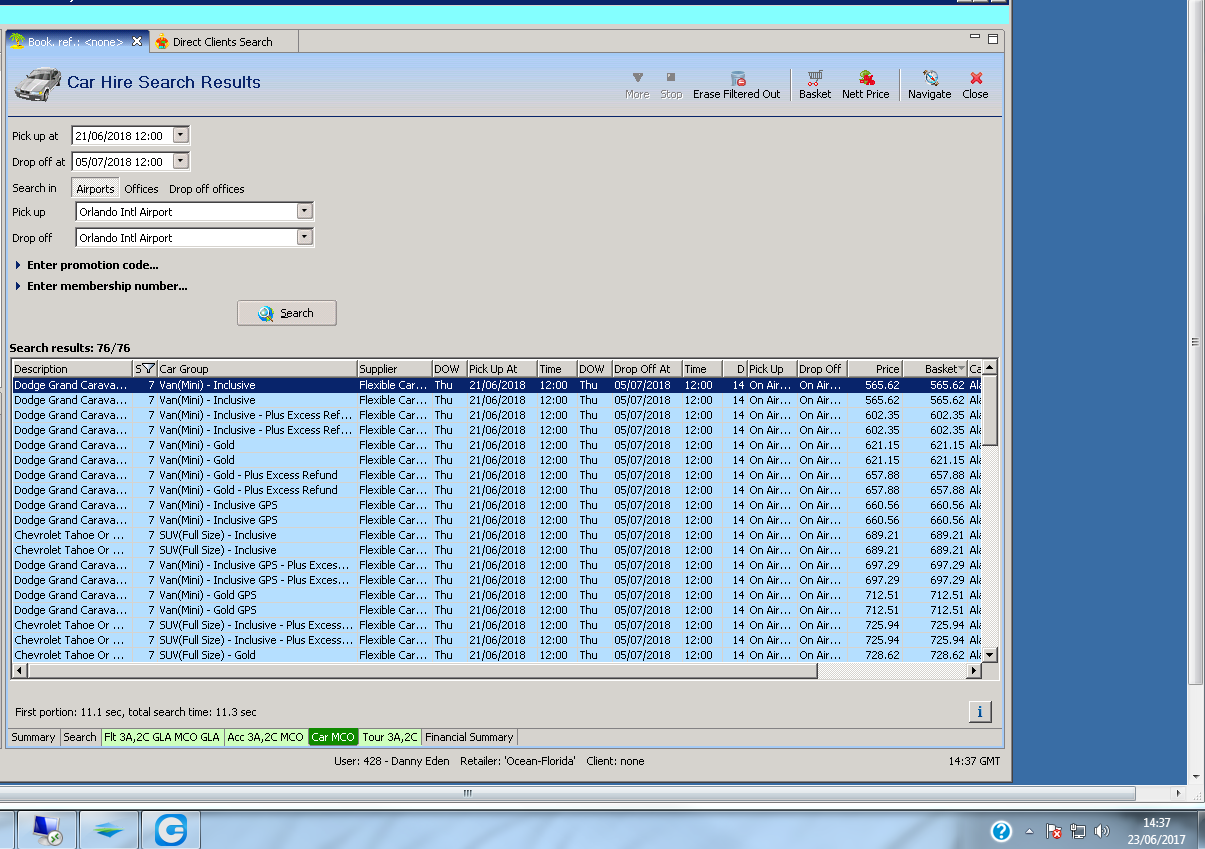The image size is (1205, 849).
Task: Click the clock in Windows taskbar
Action: point(1156,830)
